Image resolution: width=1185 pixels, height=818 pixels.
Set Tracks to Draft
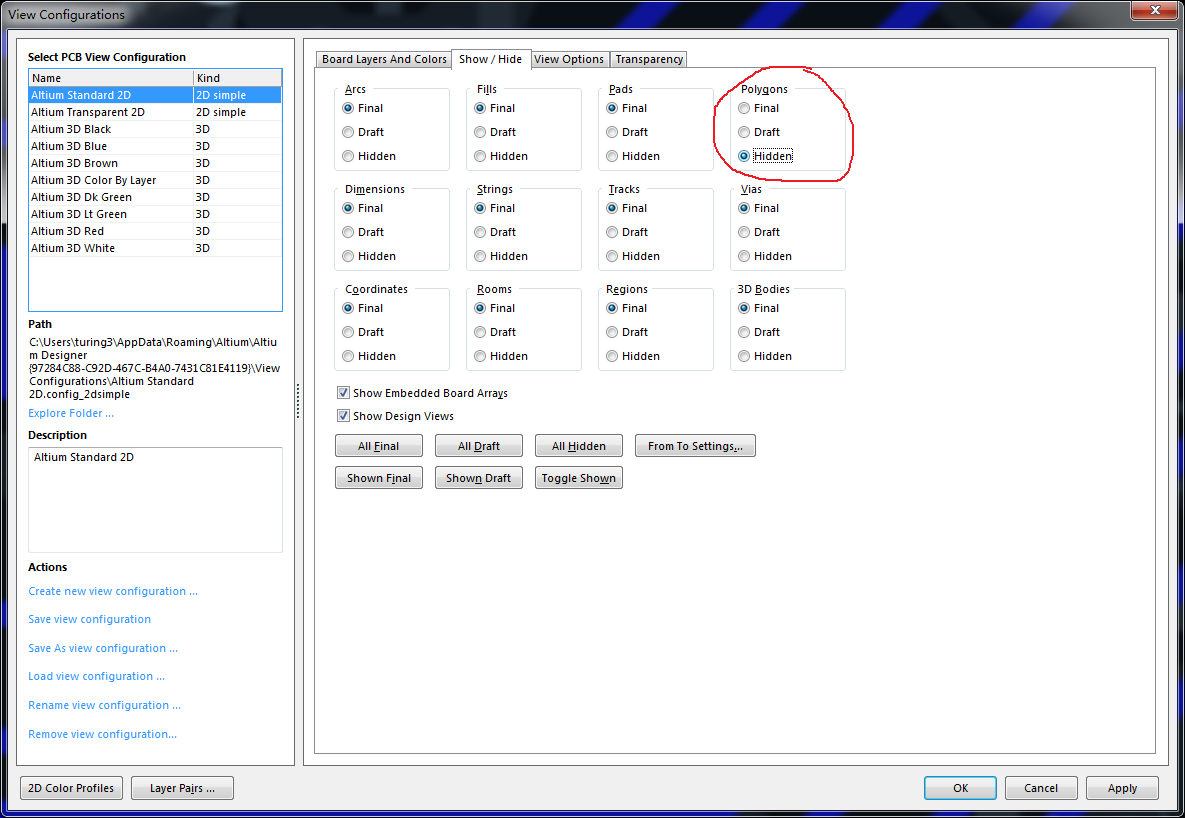[612, 232]
